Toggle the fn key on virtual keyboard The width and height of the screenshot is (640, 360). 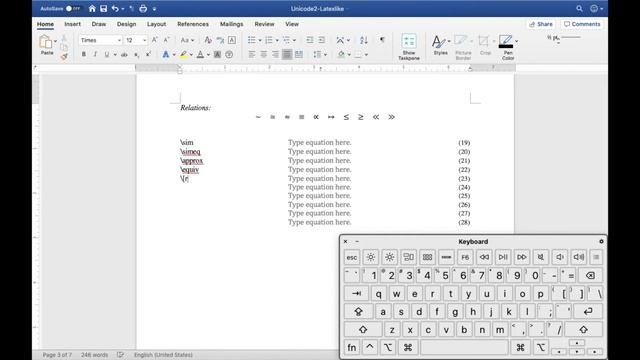[x=351, y=347]
